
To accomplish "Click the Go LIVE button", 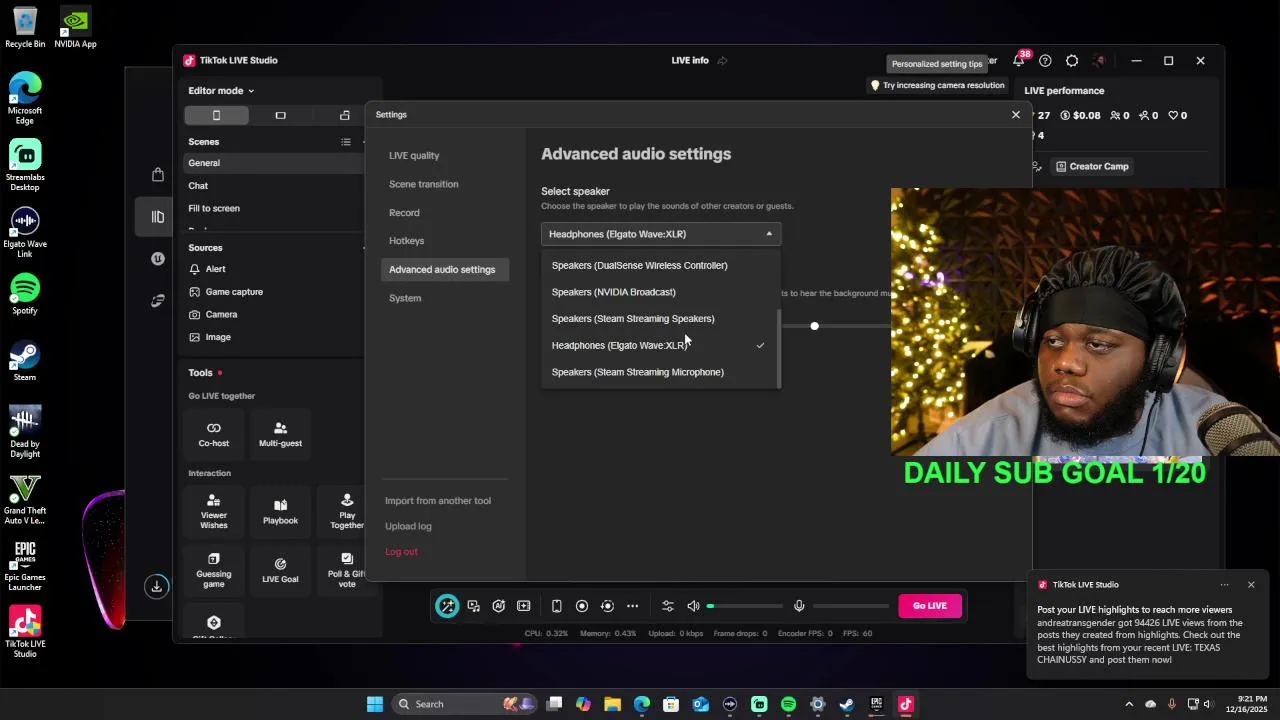I will [x=930, y=606].
